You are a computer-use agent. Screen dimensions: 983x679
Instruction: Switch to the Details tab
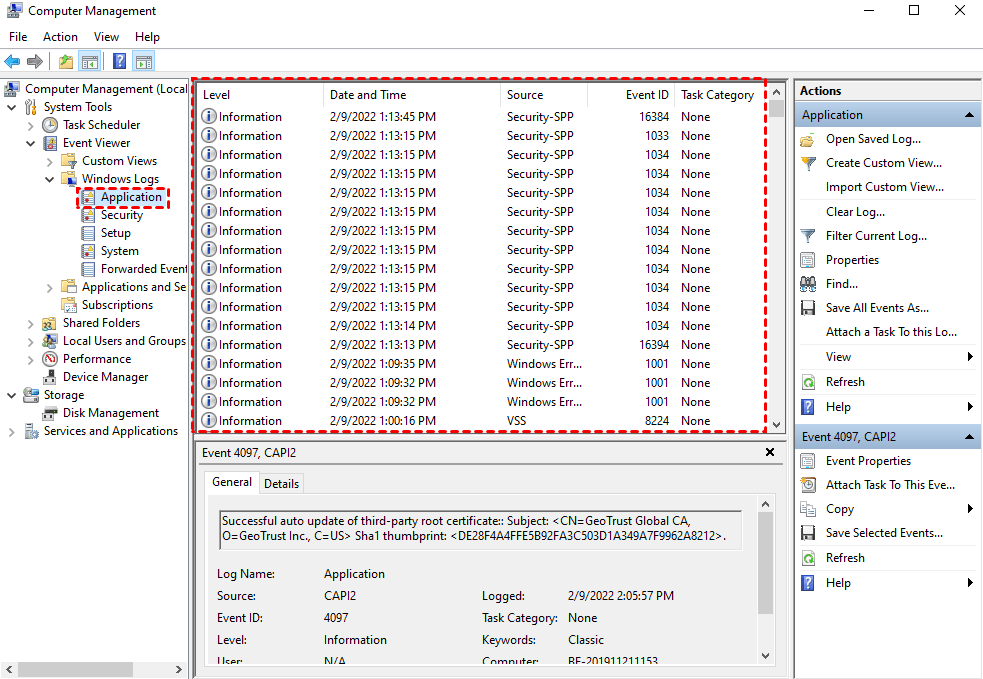(x=281, y=483)
